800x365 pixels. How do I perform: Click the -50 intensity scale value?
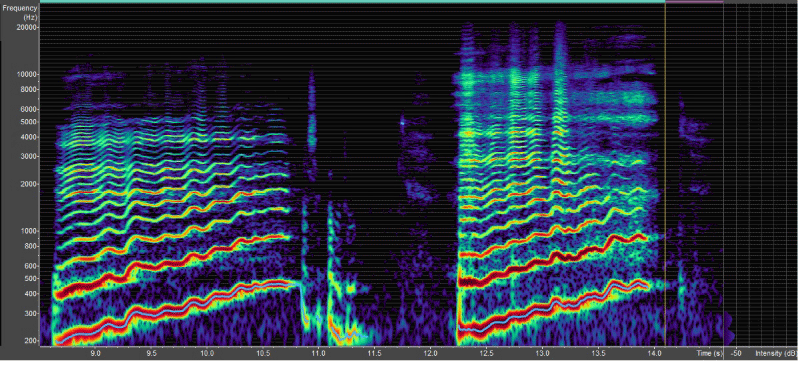click(x=736, y=353)
